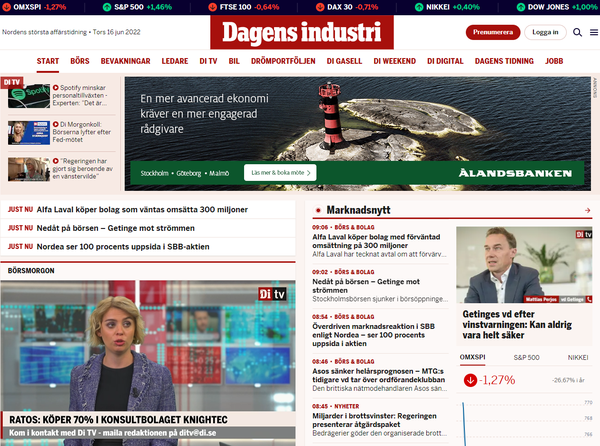
Task: Click the Prenumerera button
Action: point(493,33)
